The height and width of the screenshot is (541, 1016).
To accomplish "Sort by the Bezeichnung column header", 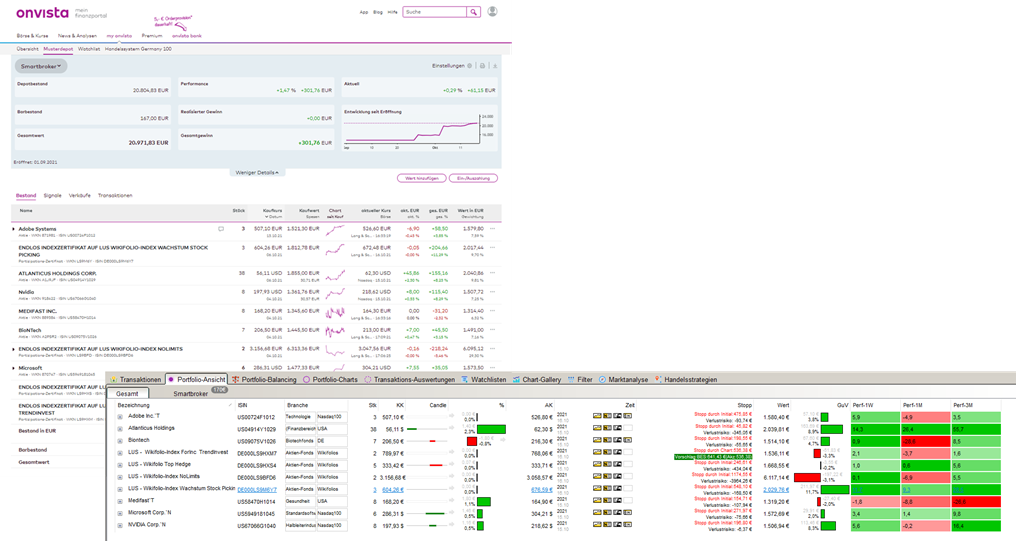I will pos(173,405).
